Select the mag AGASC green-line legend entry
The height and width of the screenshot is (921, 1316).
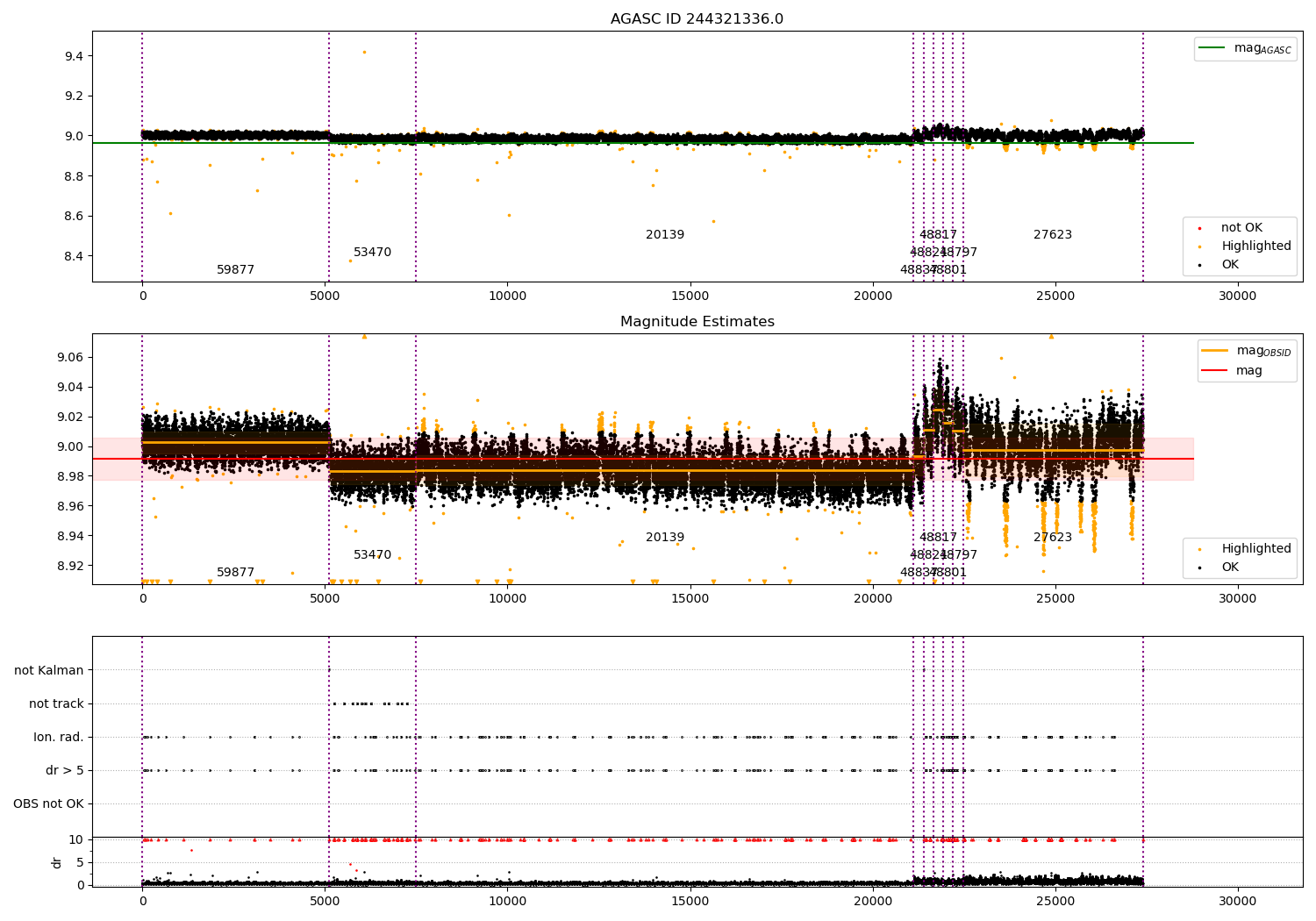tap(1245, 48)
